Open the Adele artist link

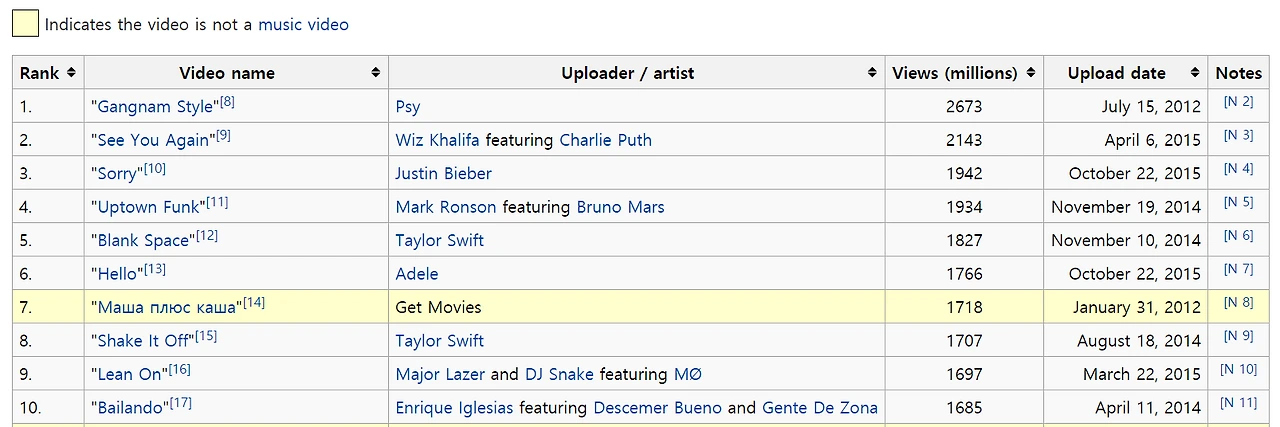click(x=417, y=274)
